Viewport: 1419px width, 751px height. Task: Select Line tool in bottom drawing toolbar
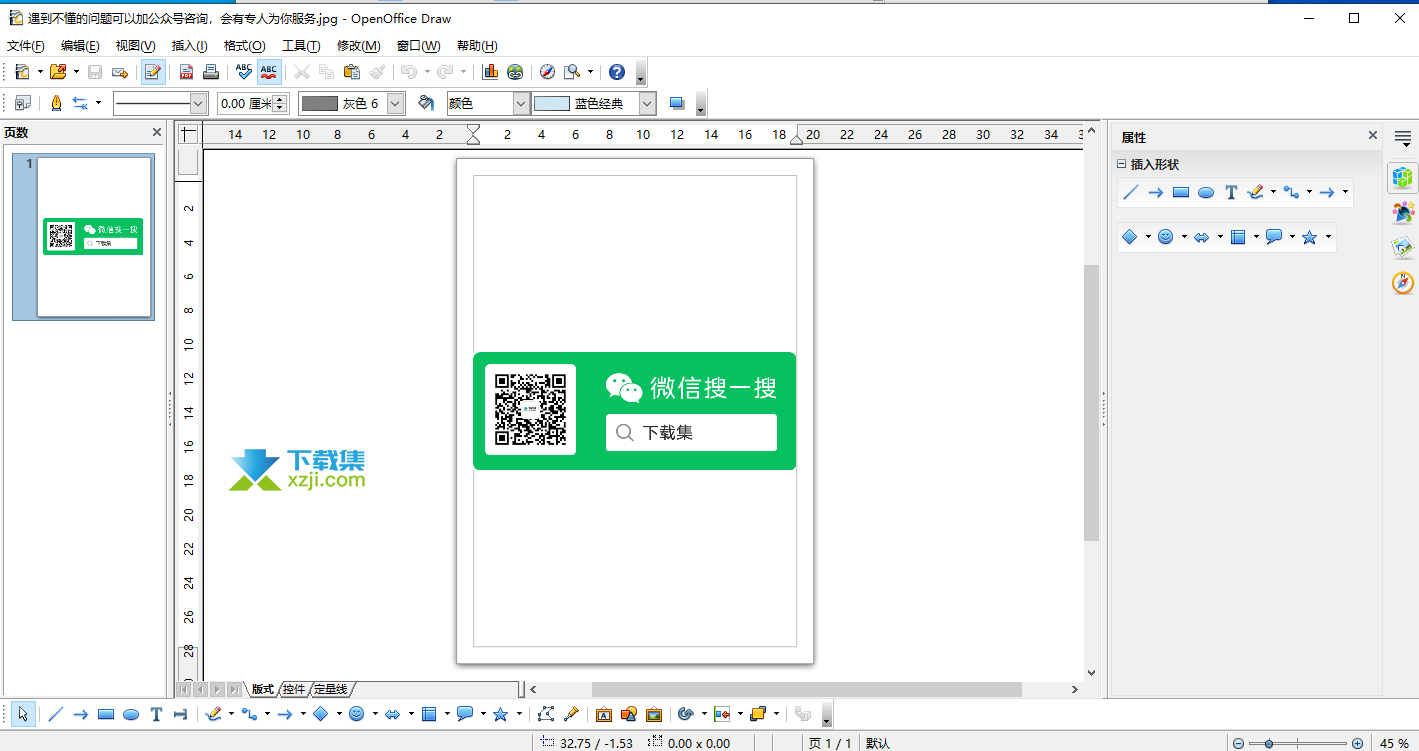pyautogui.click(x=56, y=714)
